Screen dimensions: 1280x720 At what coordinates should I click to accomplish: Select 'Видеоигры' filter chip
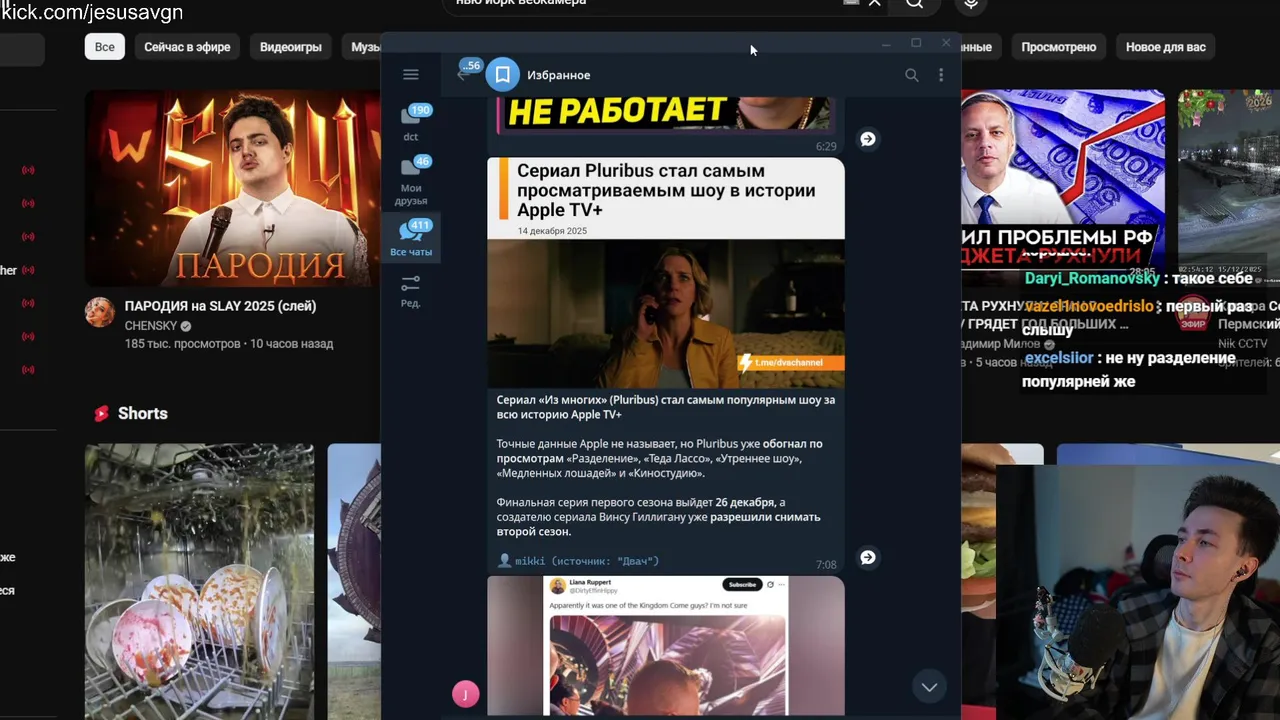click(291, 47)
